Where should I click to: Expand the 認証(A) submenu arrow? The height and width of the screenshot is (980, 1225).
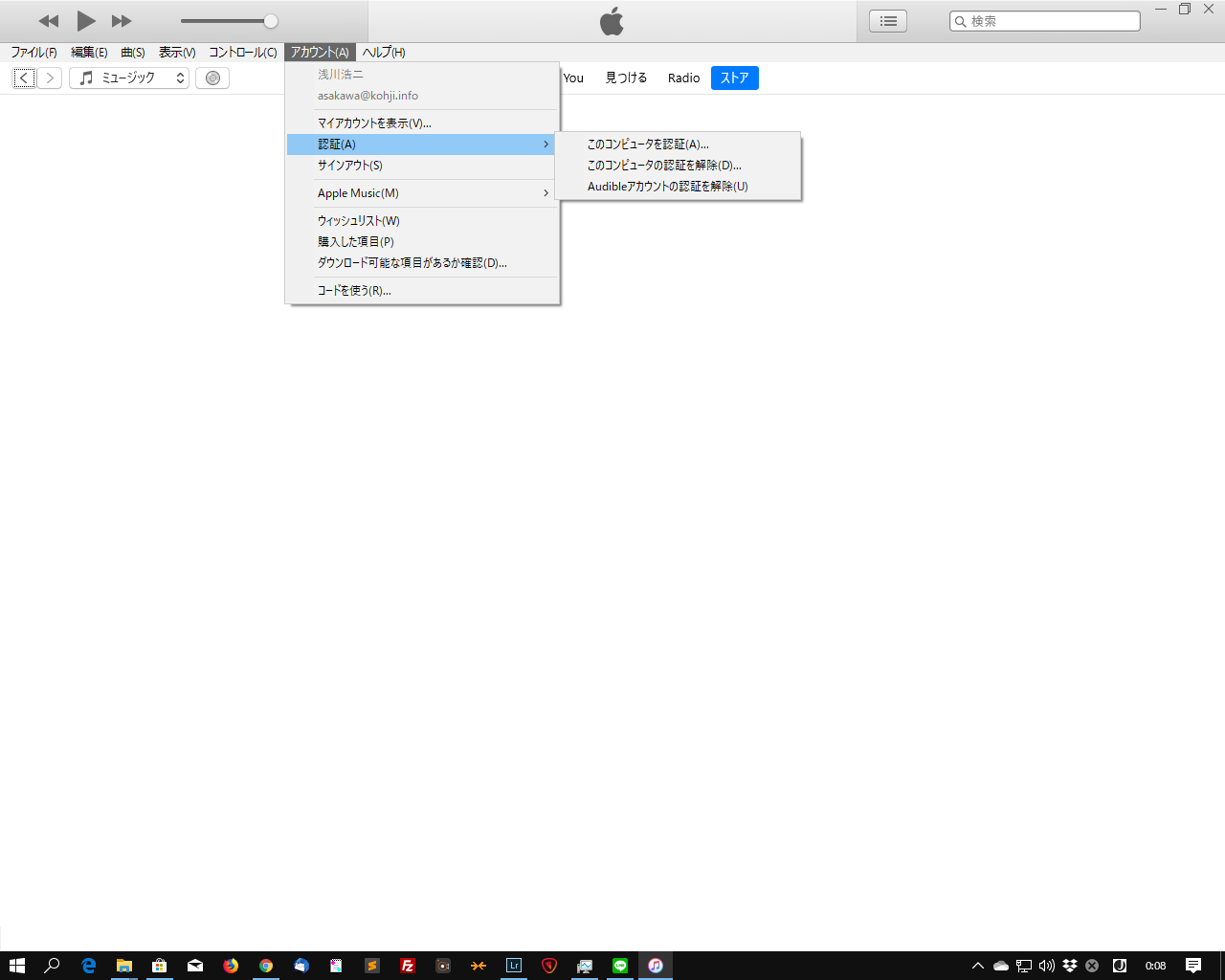[546, 145]
